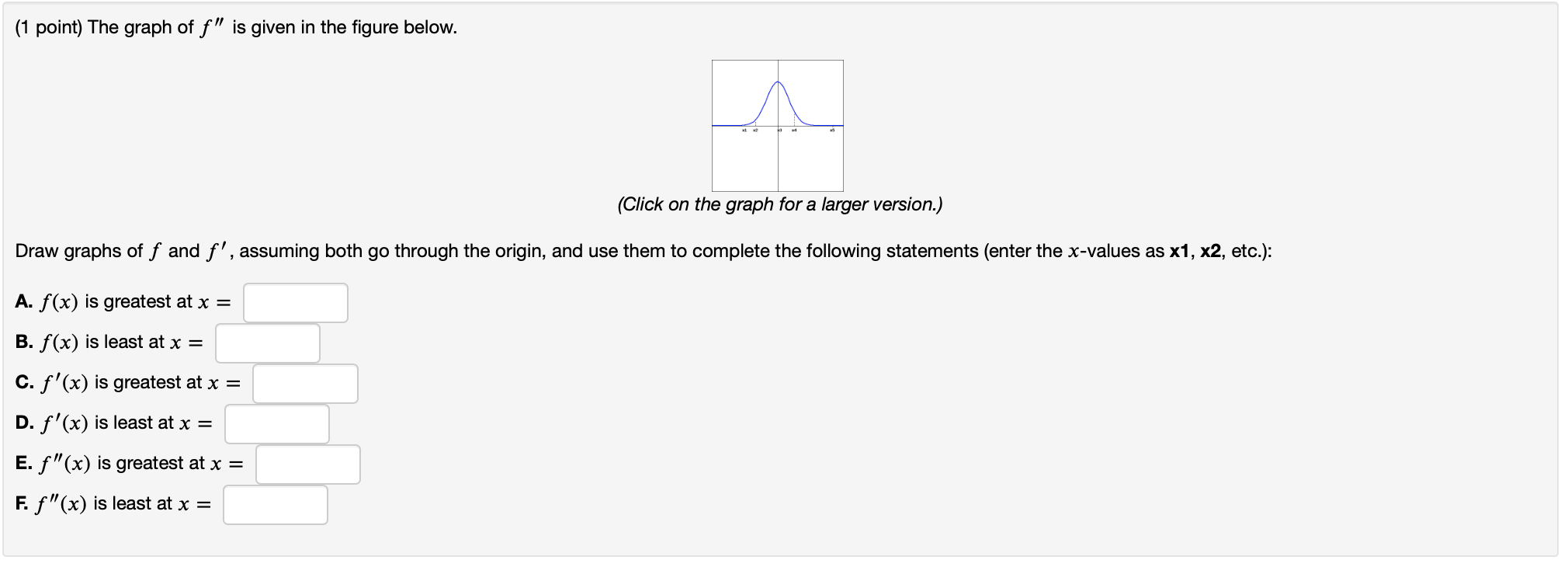Click the x5 tick label on the graph

[x=832, y=130]
